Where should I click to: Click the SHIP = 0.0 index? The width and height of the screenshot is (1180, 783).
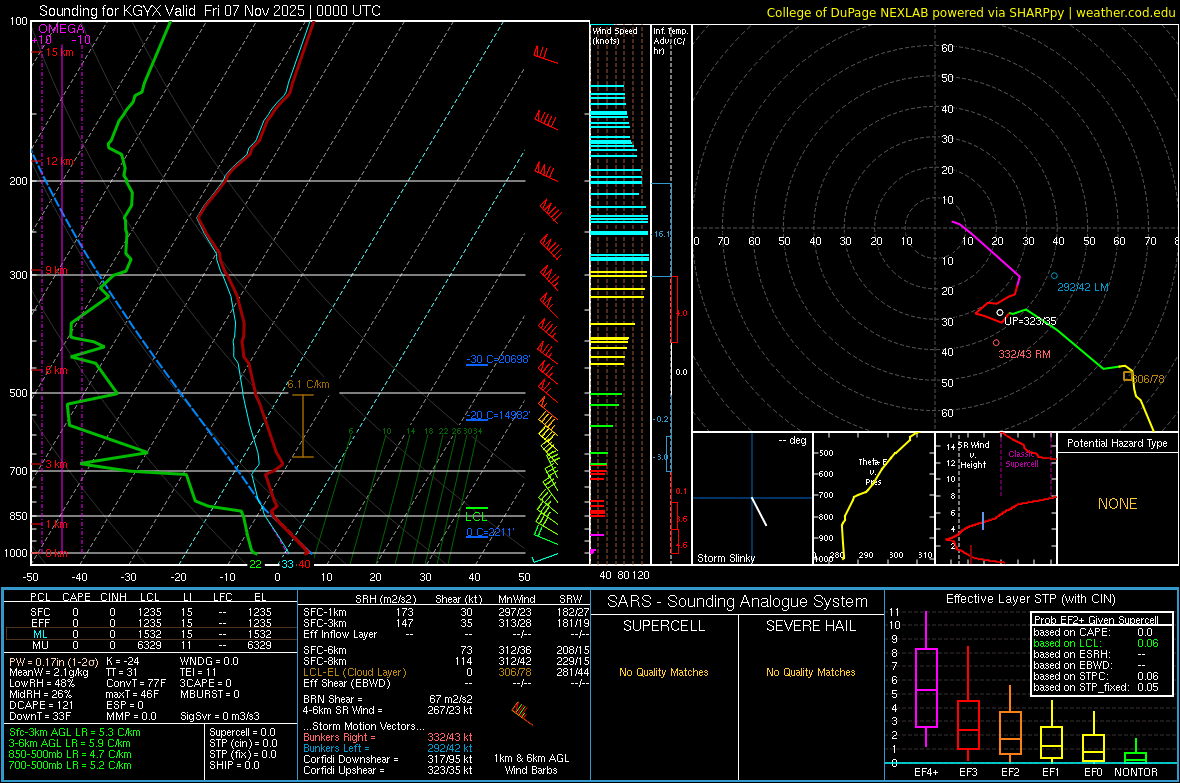[234, 765]
